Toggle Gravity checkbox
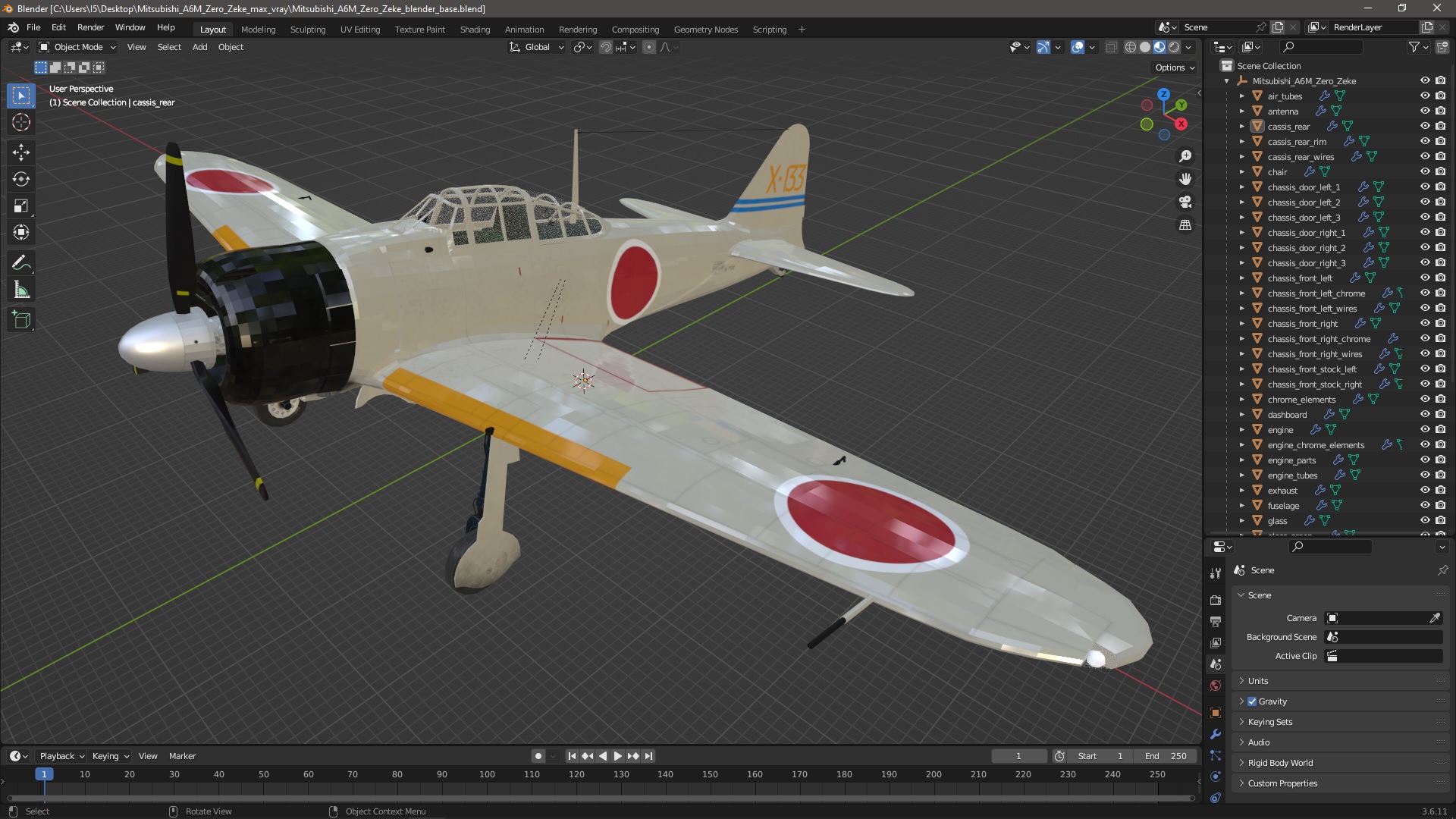This screenshot has width=1456, height=819. tap(1252, 701)
